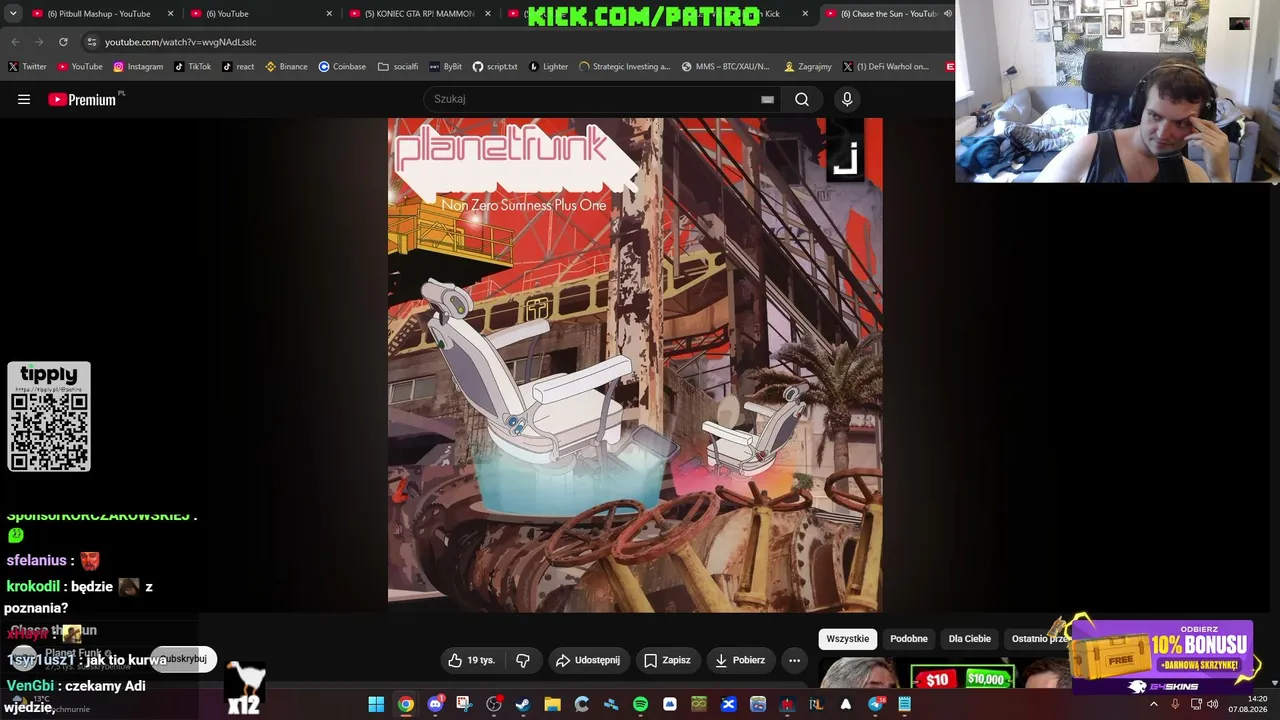Show hidden system tray icons chevron
Viewport: 1280px width, 720px height.
click(x=1153, y=704)
